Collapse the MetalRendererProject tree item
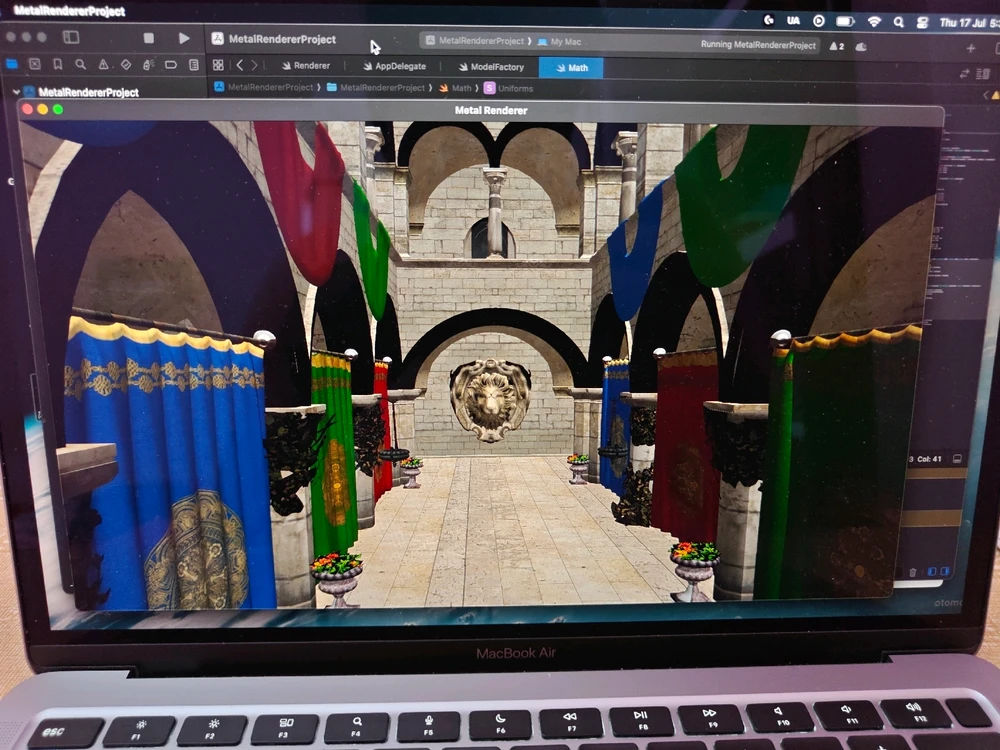Screen dimensions: 1000x750 pos(17,92)
